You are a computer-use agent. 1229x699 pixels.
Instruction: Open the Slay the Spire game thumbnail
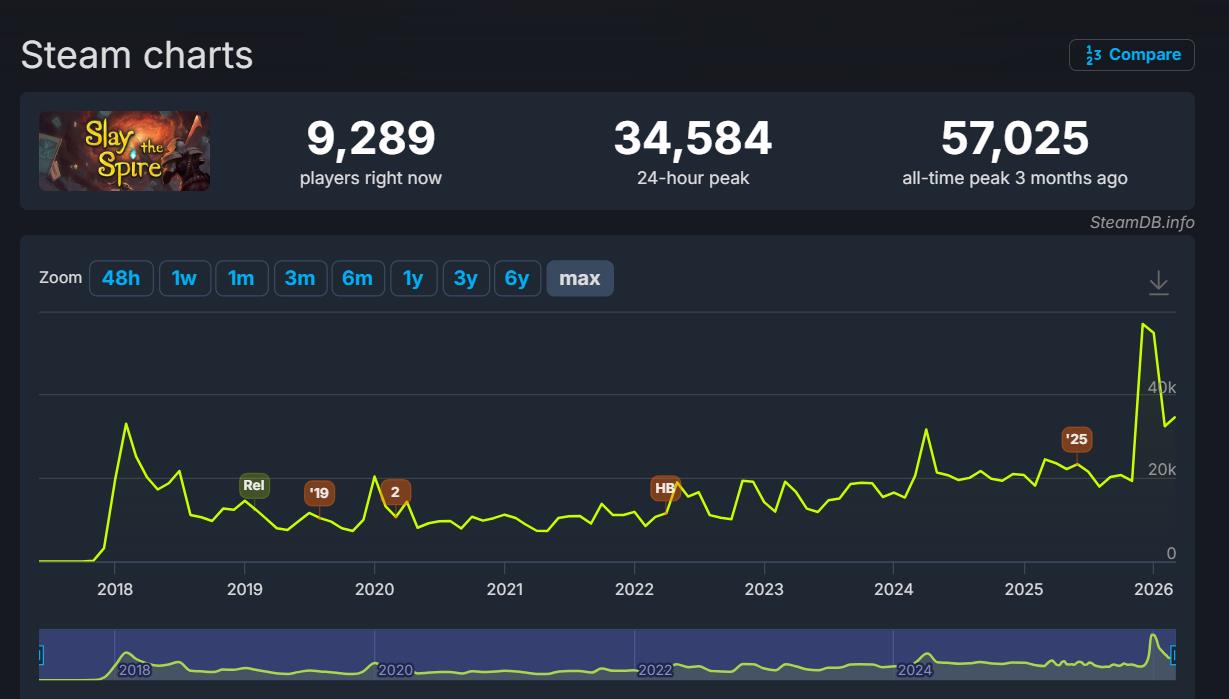124,151
